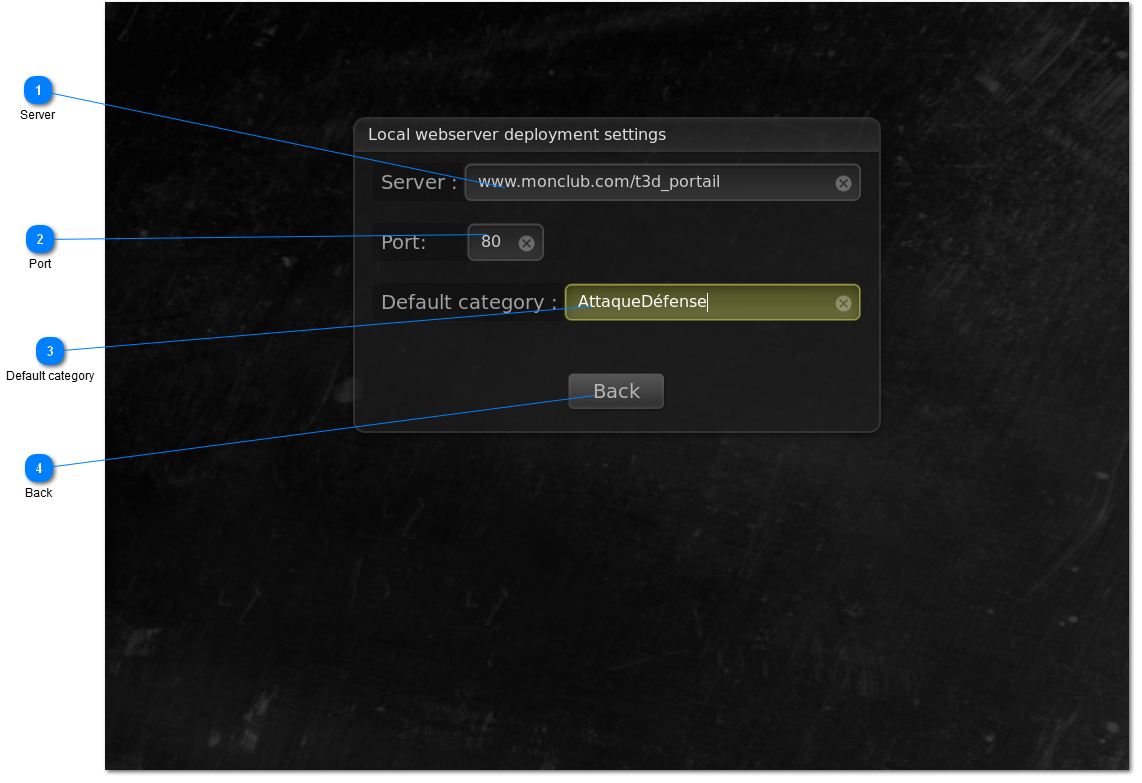Focus the Port number input field
Viewport: 1142px width, 783px height.
click(505, 242)
